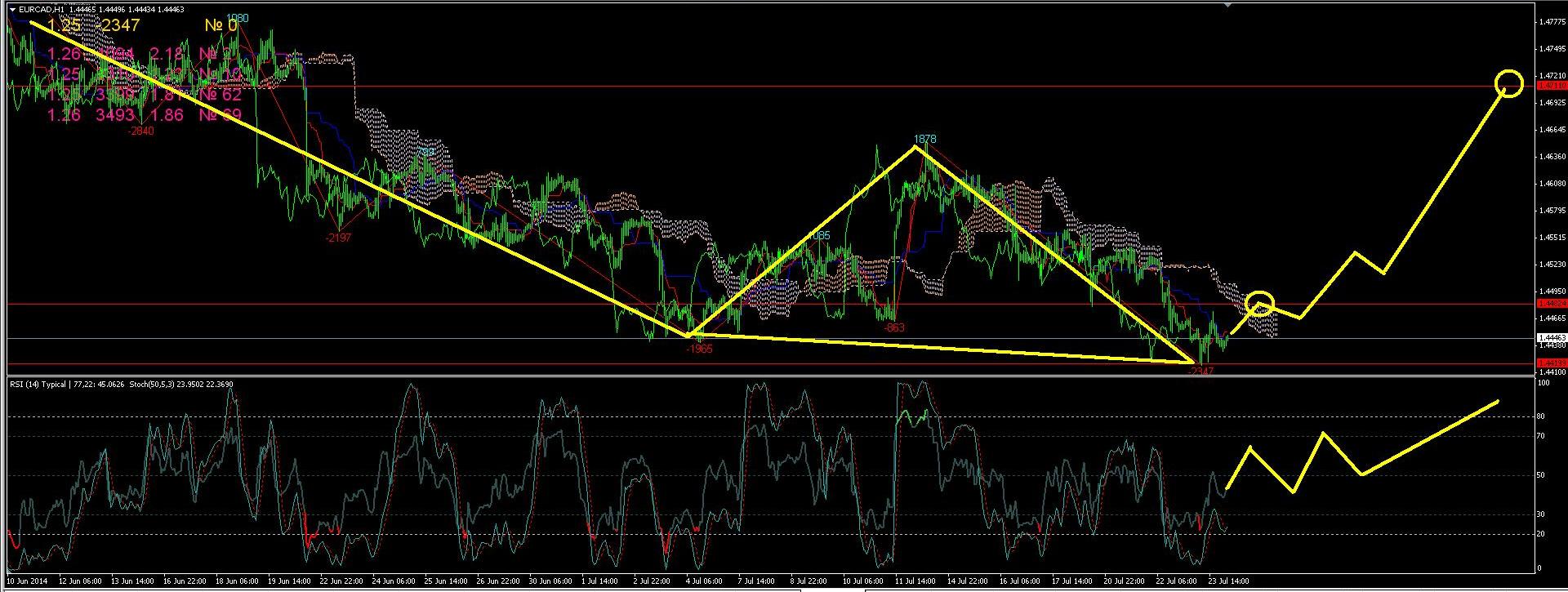
Task: Click the -1965 swing low label
Action: 699,349
